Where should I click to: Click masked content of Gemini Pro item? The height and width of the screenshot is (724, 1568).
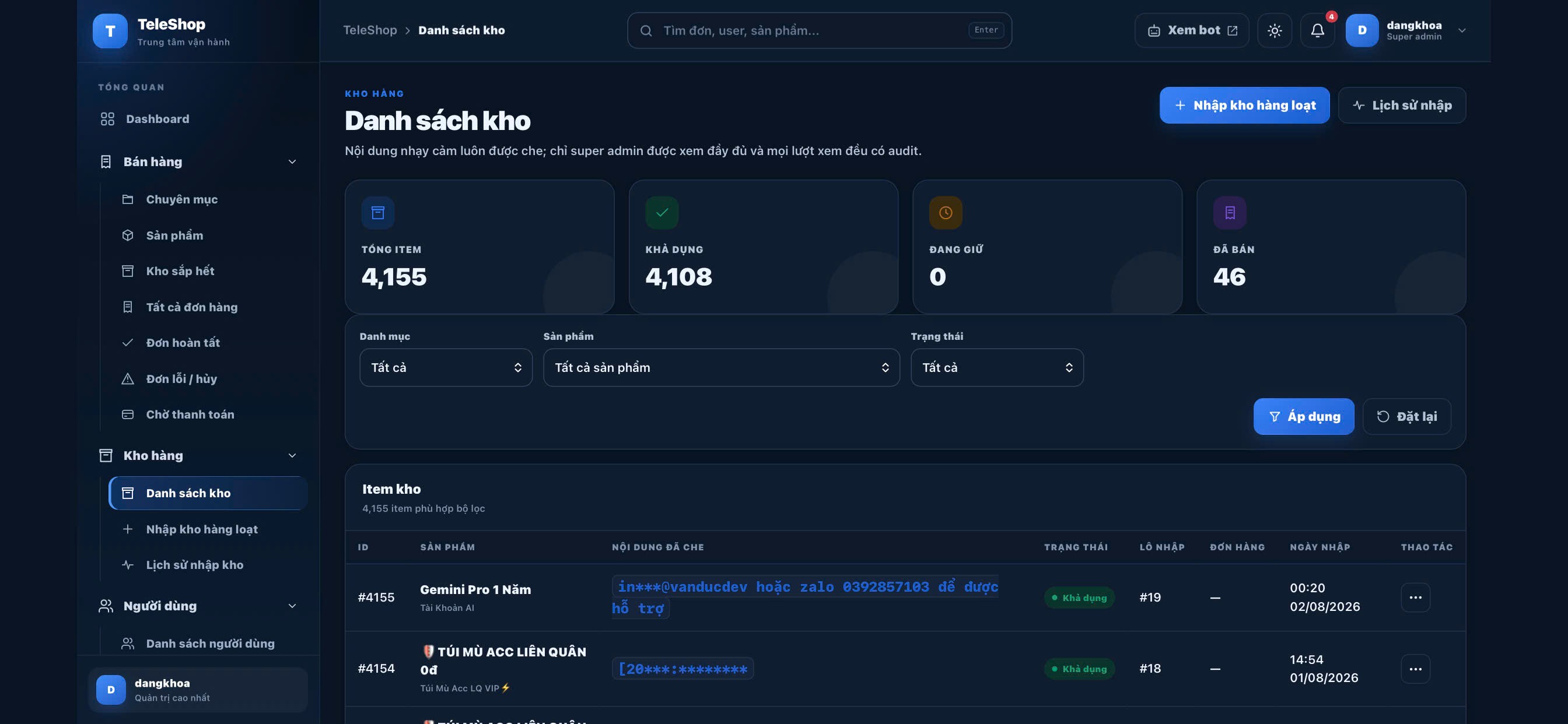coord(804,598)
